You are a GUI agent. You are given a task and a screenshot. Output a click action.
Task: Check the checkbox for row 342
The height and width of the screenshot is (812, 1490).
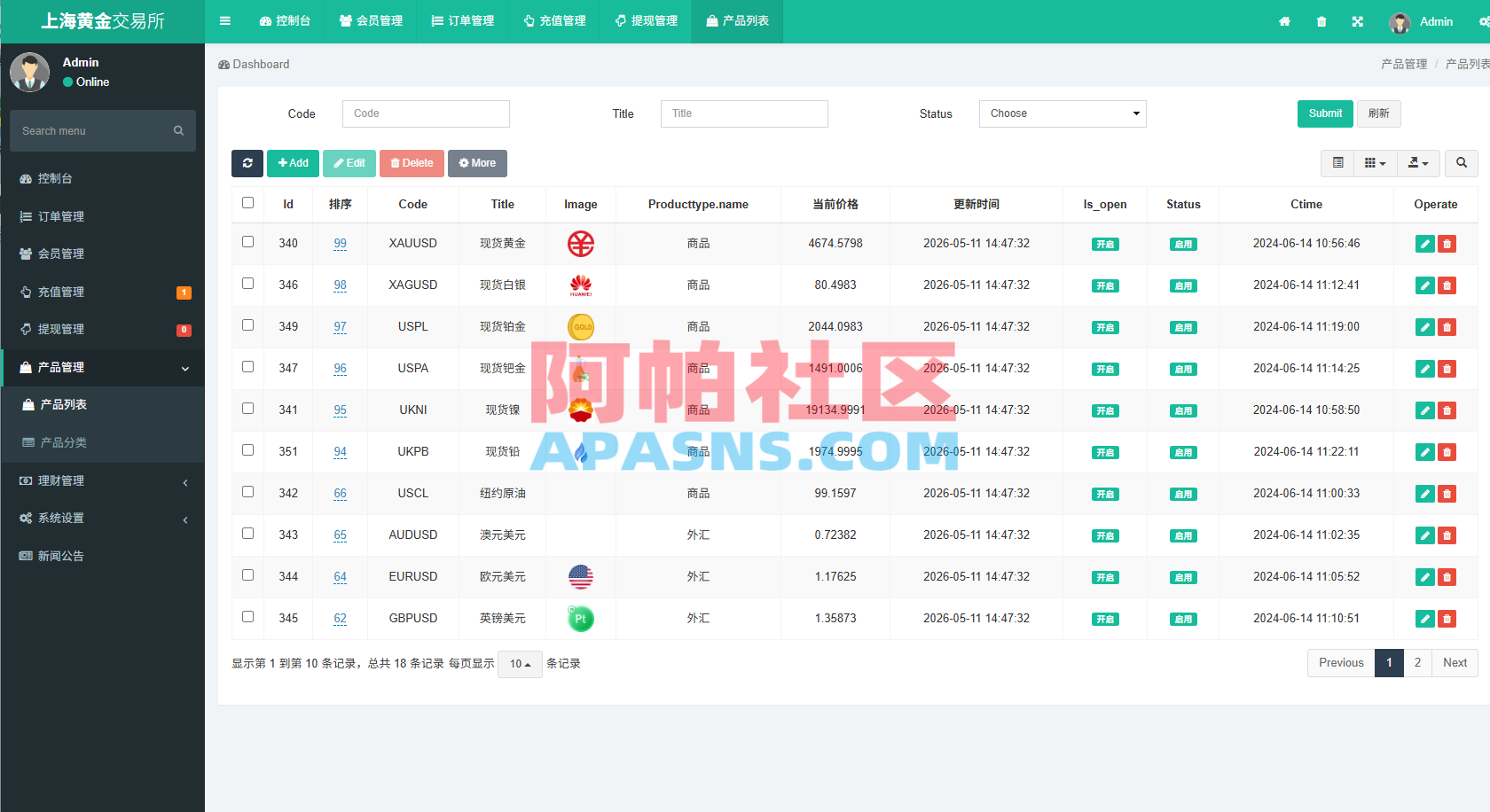point(248,492)
